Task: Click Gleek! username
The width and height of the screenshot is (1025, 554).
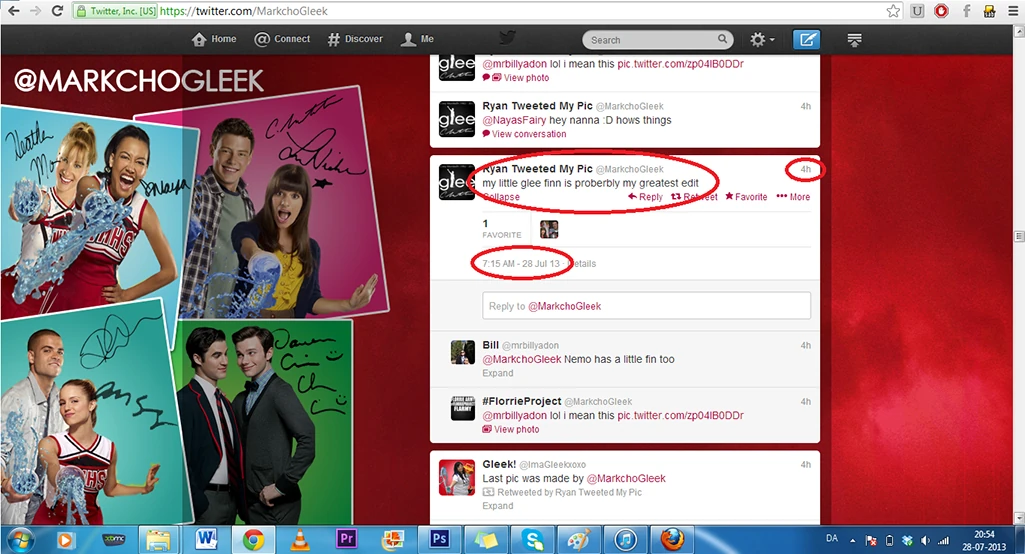Action: coord(499,464)
